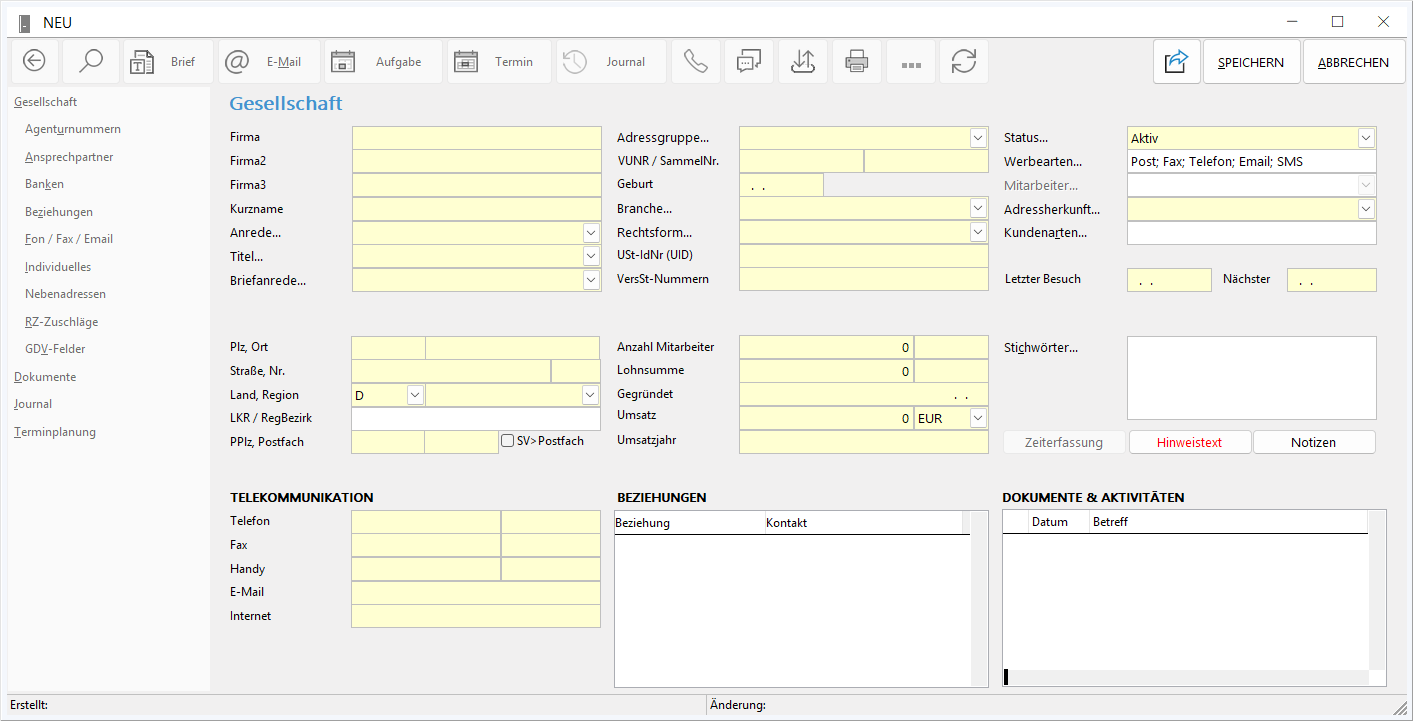
Task: Open the Rechtsform dropdown list
Action: pos(977,232)
